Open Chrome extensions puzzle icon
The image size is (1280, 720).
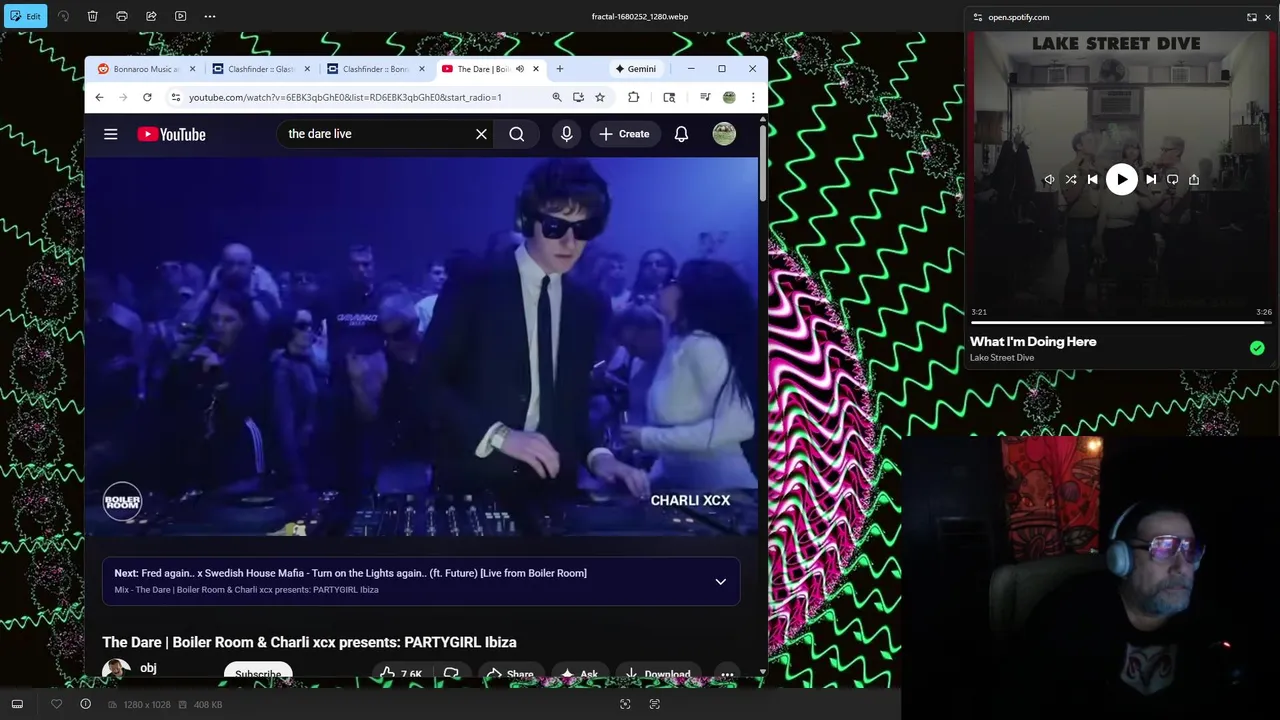pos(633,97)
